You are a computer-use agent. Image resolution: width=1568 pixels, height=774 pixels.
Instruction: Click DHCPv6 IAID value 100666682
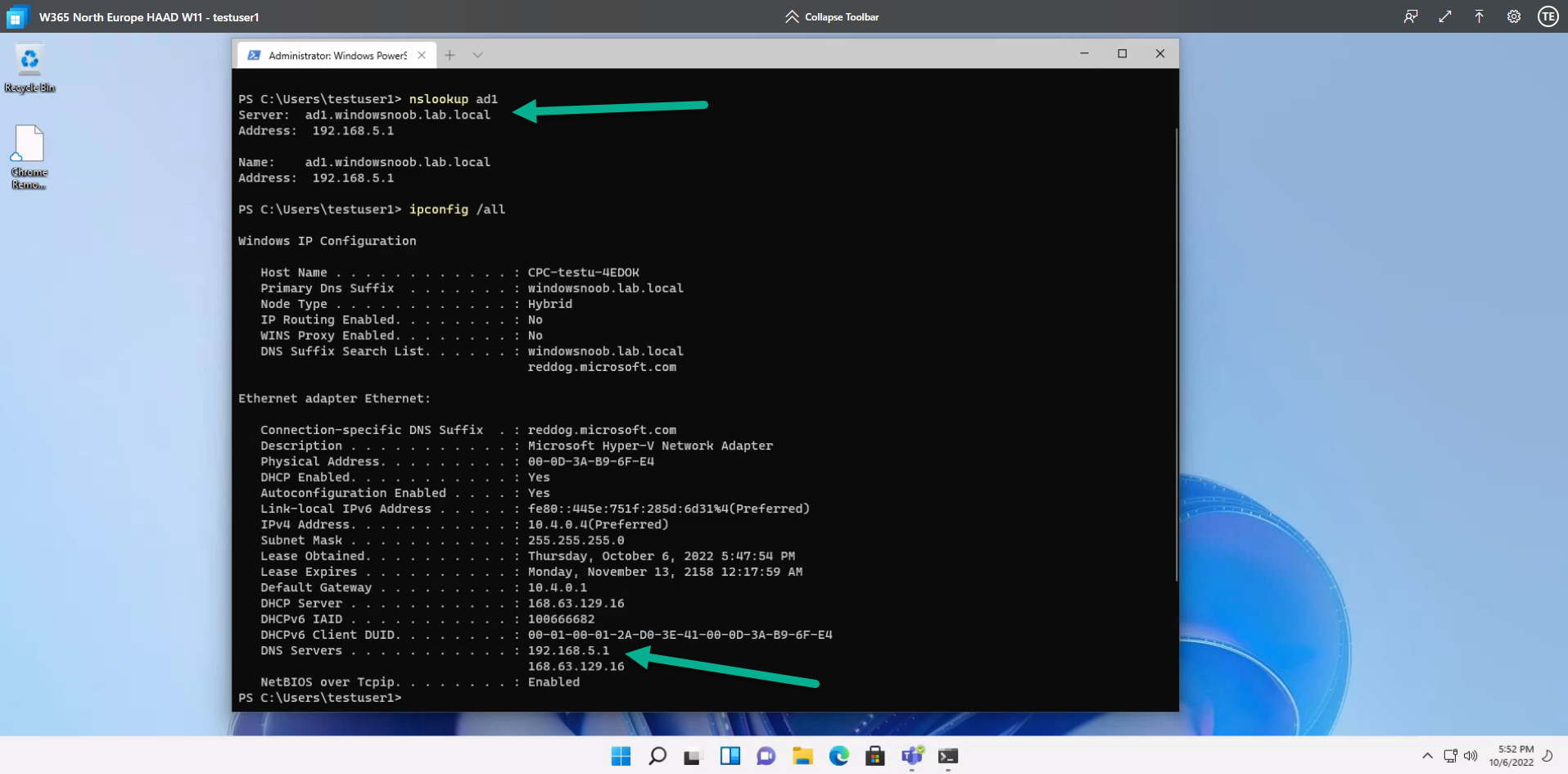pyautogui.click(x=562, y=619)
